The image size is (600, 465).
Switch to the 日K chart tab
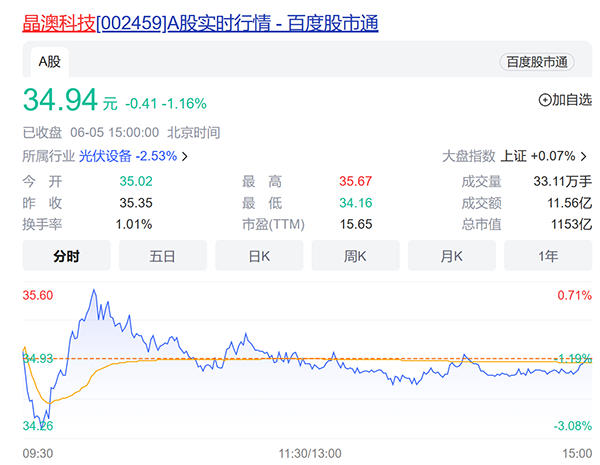pyautogui.click(x=259, y=256)
